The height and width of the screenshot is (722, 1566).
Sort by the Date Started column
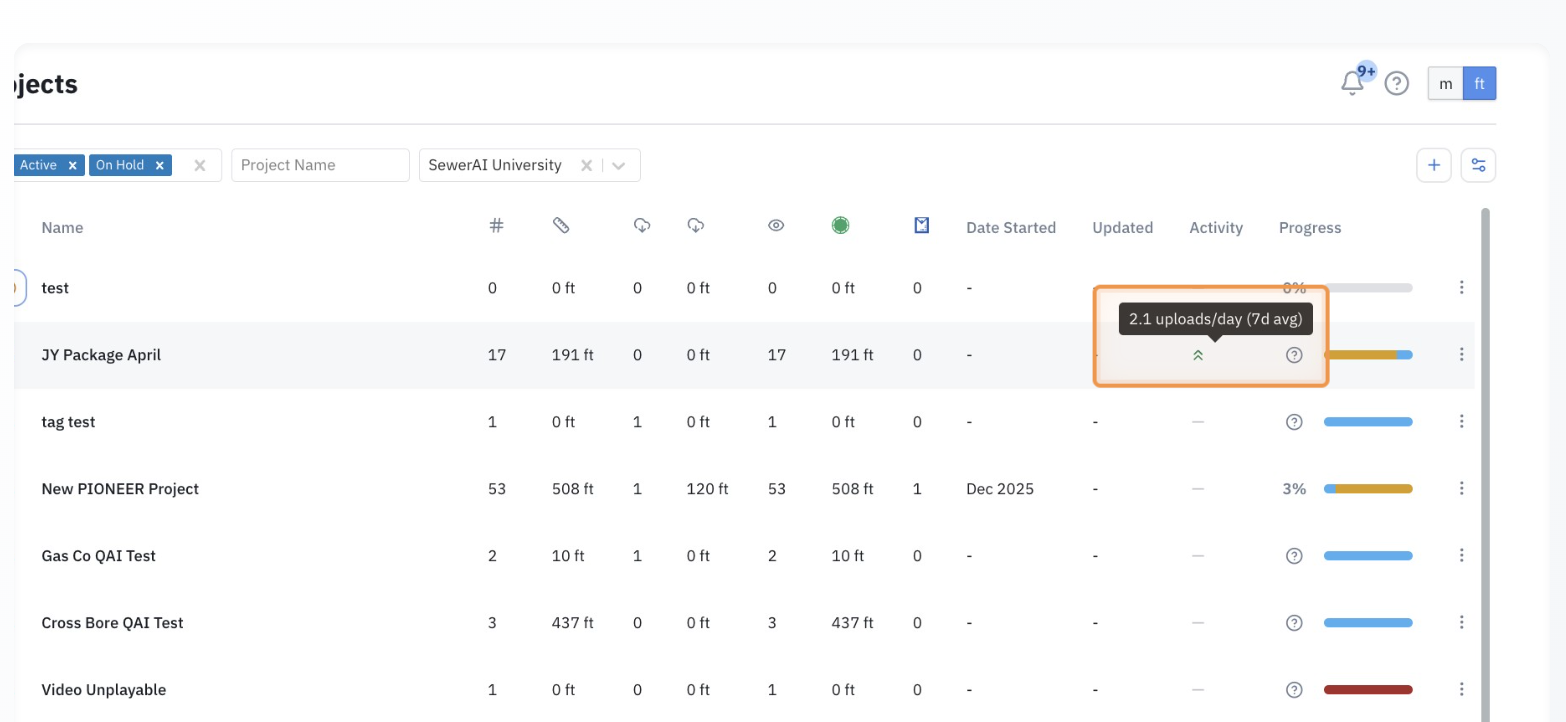click(x=1010, y=228)
